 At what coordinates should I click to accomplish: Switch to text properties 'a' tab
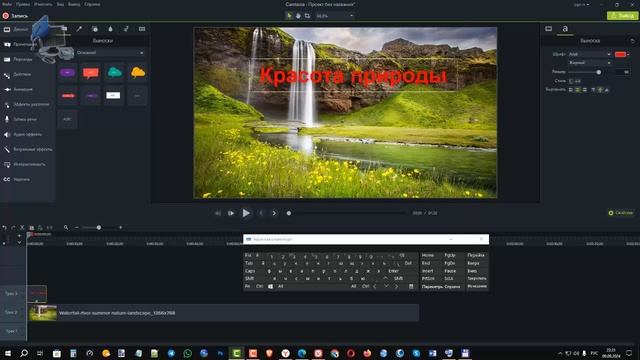coord(565,29)
